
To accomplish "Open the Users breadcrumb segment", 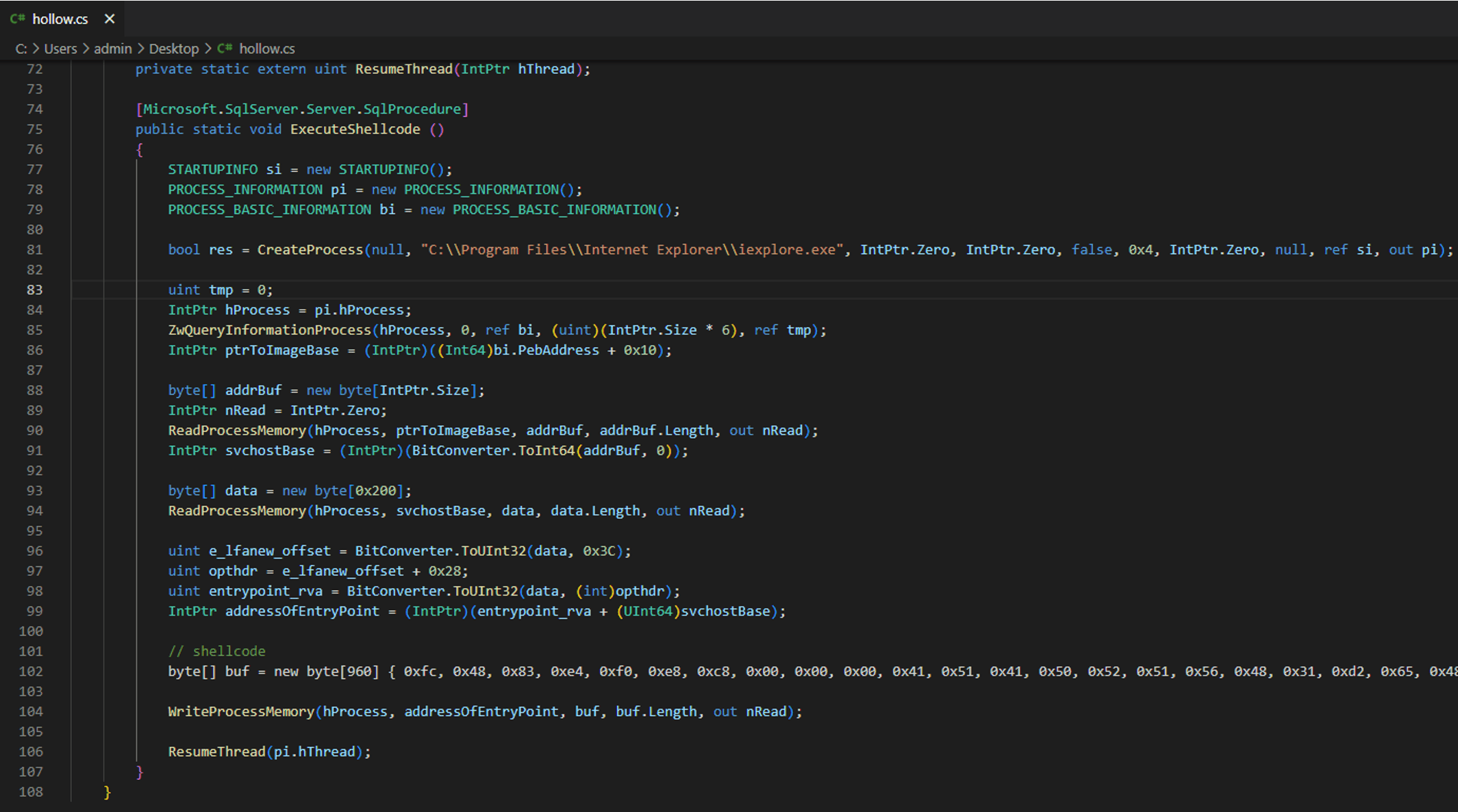I will (x=60, y=49).
